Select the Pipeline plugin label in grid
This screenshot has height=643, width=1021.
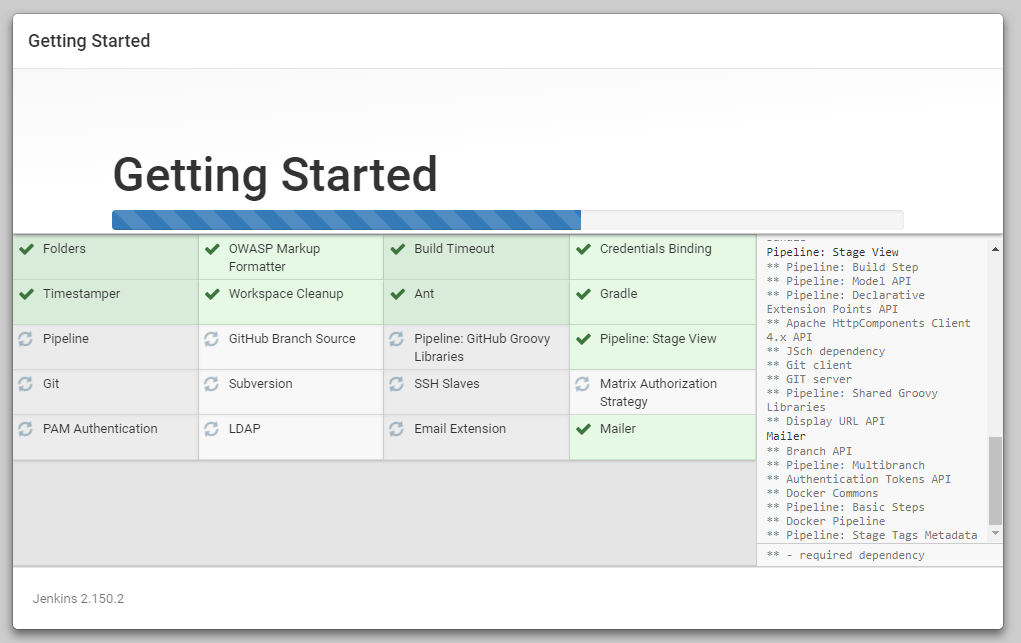pos(66,338)
